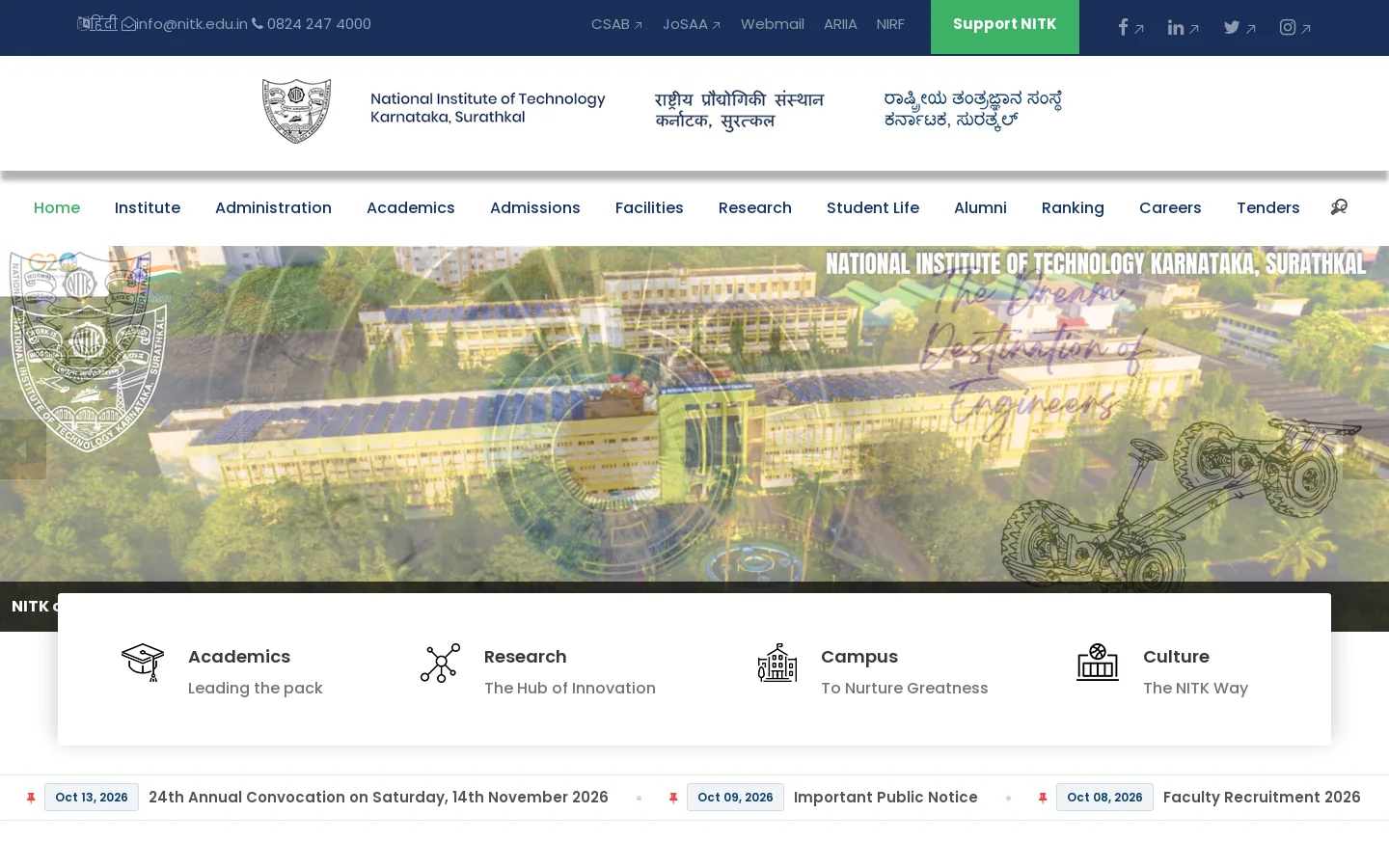The height and width of the screenshot is (868, 1389).
Task: Click the Academics graduation cap icon
Action: click(x=143, y=663)
